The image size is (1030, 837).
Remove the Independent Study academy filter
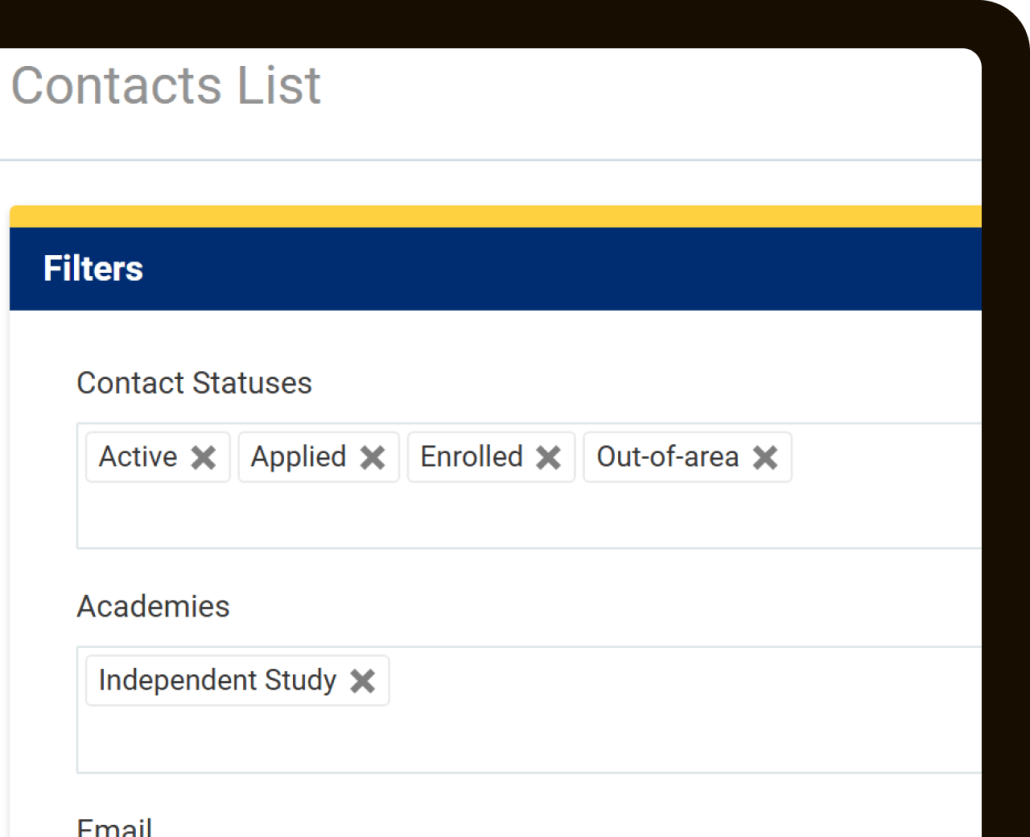tap(362, 681)
